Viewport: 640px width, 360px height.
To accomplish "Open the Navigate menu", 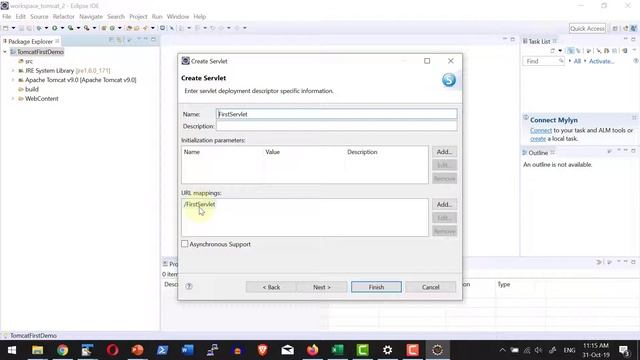I will (x=91, y=16).
